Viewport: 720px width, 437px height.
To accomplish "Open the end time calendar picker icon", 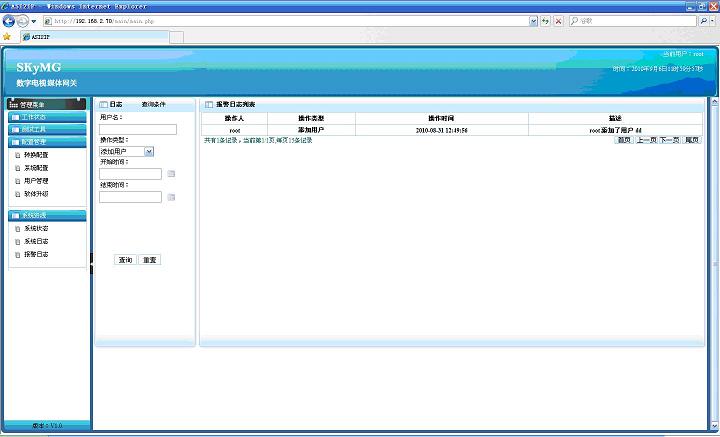I will (171, 197).
